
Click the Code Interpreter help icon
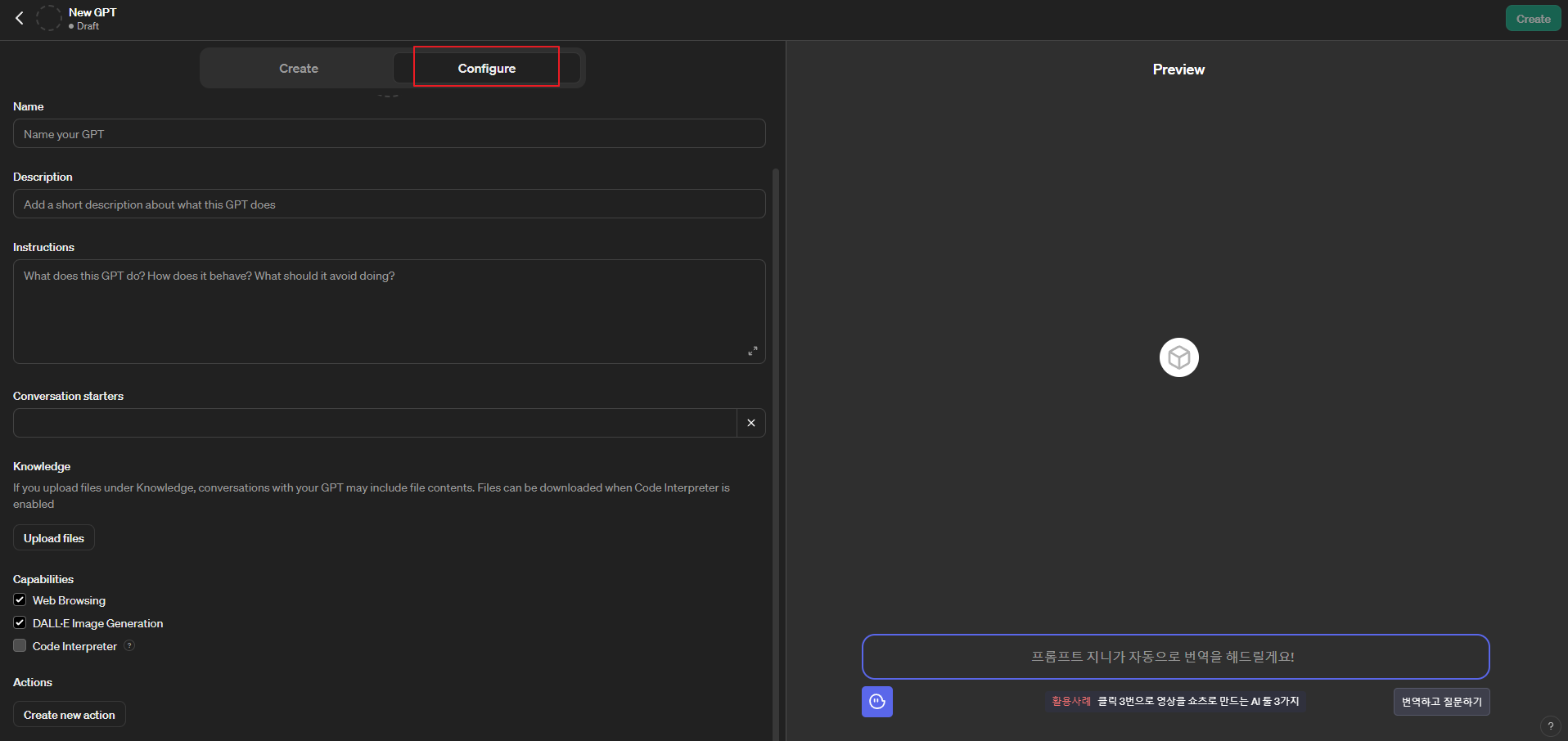(x=129, y=645)
